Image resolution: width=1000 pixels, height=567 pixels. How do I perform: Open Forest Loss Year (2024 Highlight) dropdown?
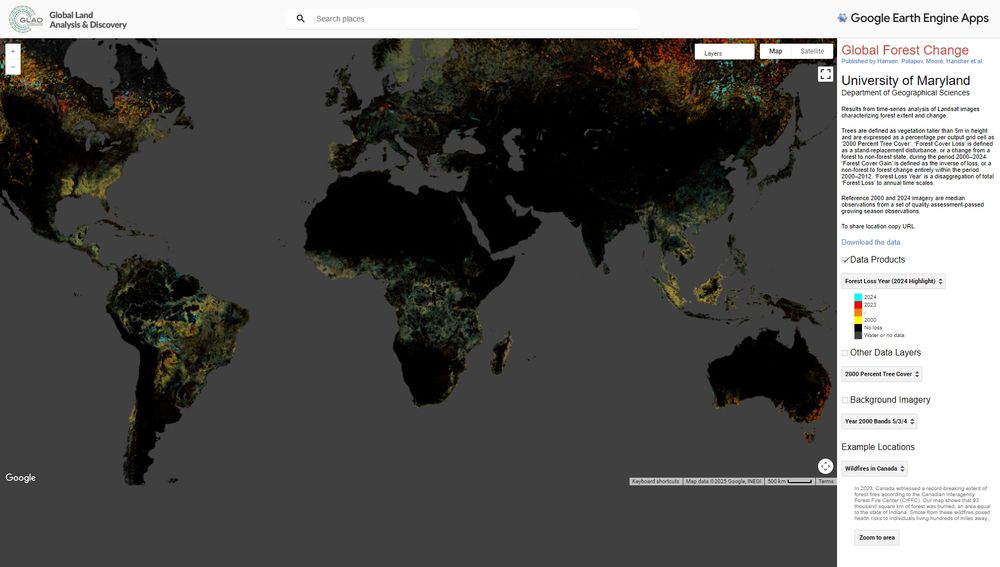click(x=893, y=281)
